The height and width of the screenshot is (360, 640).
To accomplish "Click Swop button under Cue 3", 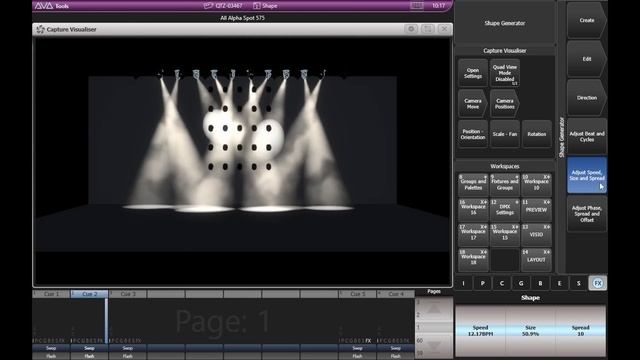I will 128,348.
